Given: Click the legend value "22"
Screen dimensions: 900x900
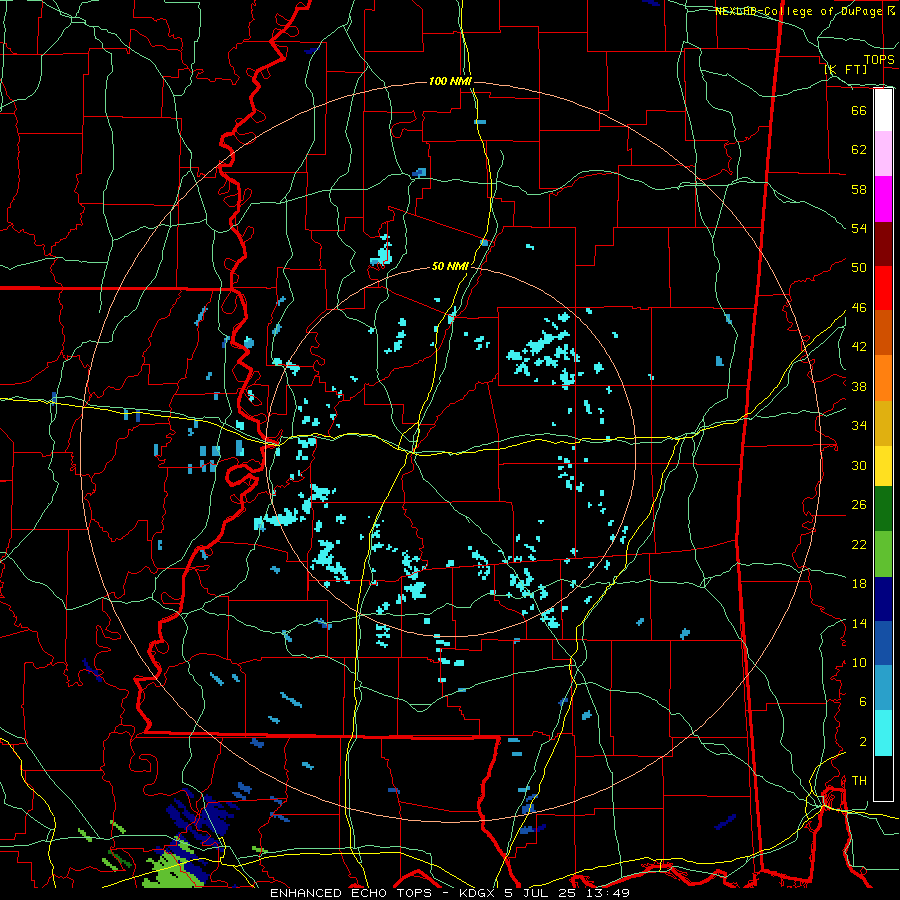Looking at the screenshot, I should coord(859,545).
